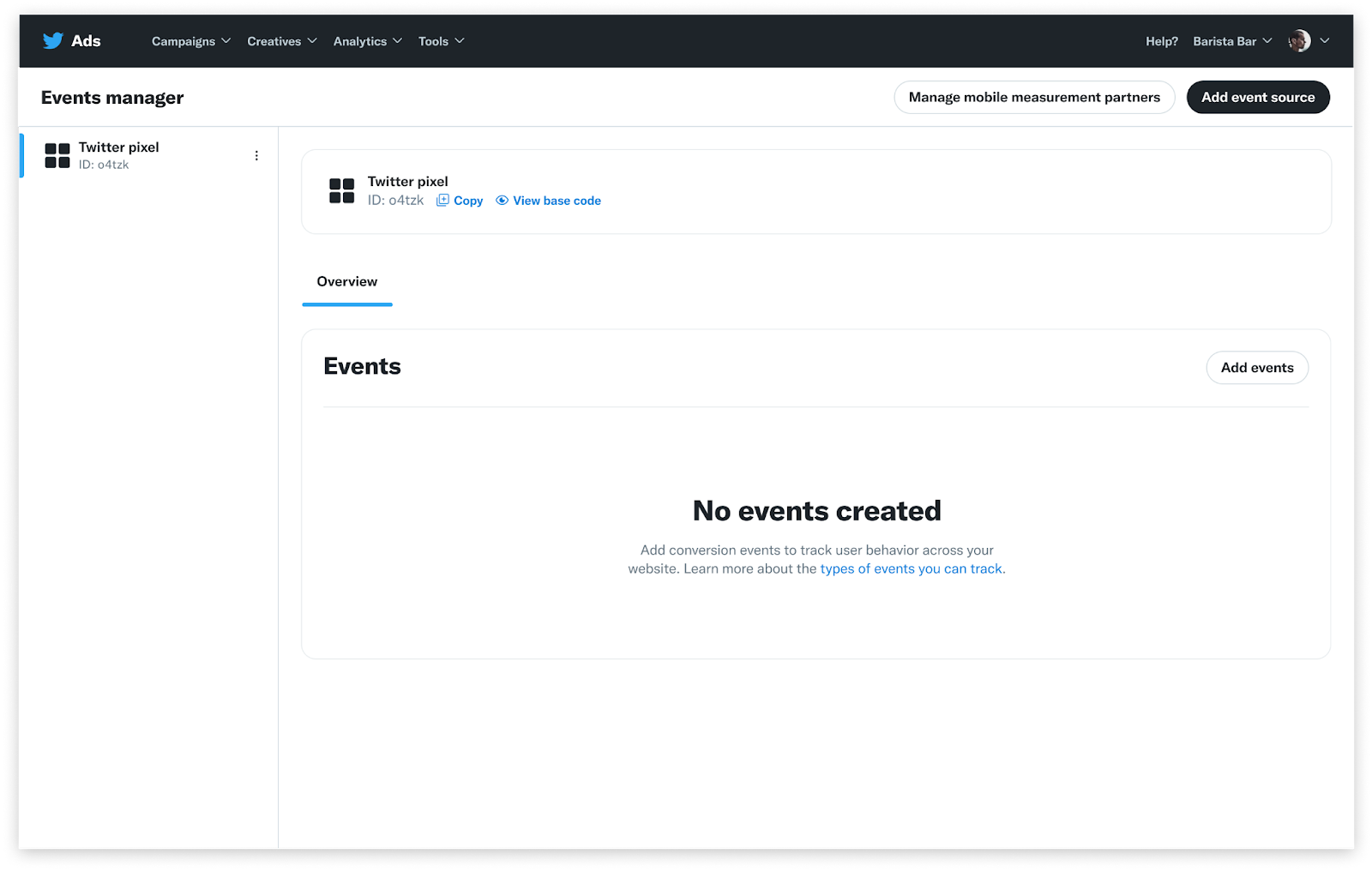Image resolution: width=1372 pixels, height=878 pixels.
Task: Open the account chevron next to avatar
Action: 1325,40
